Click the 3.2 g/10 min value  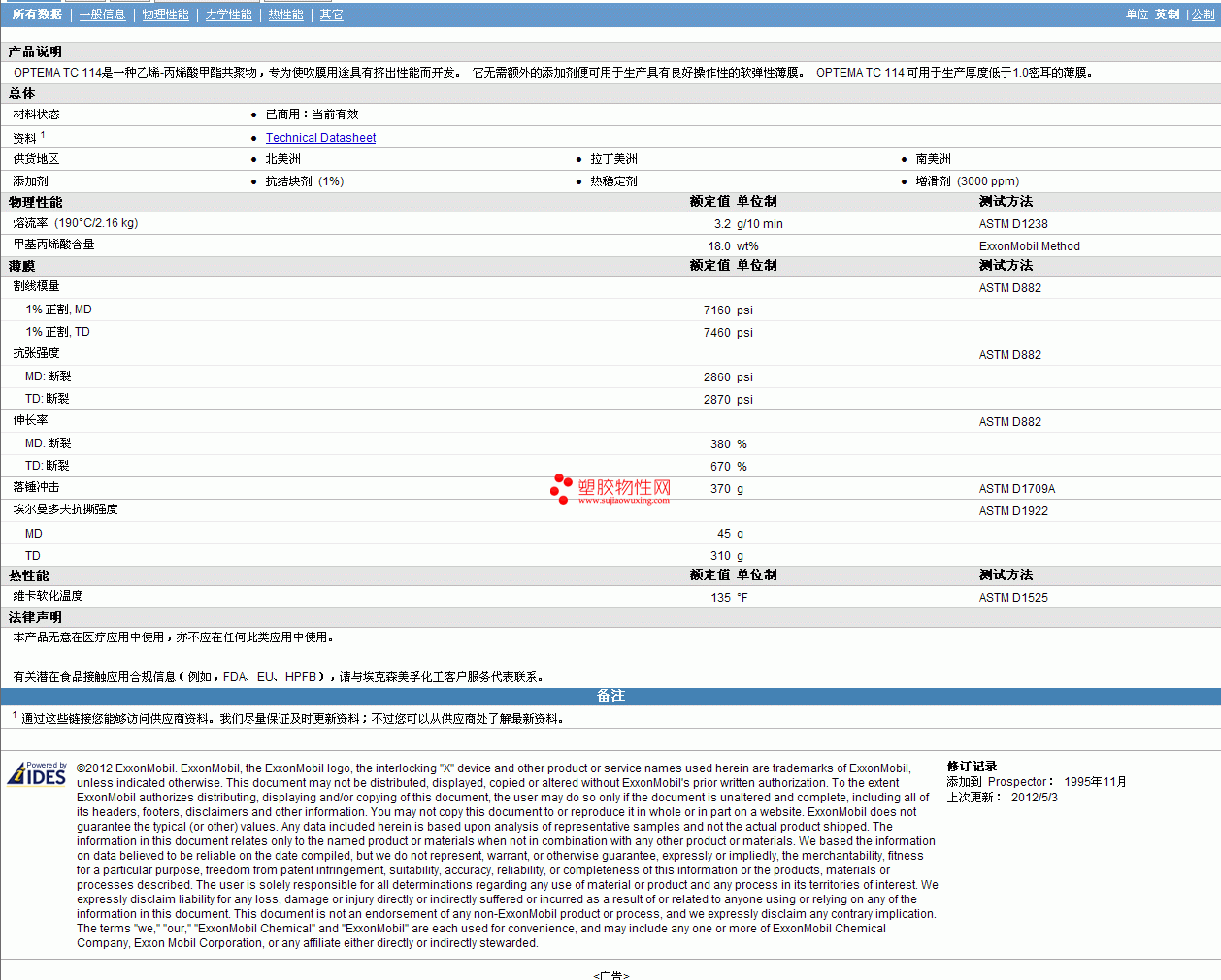[x=748, y=224]
